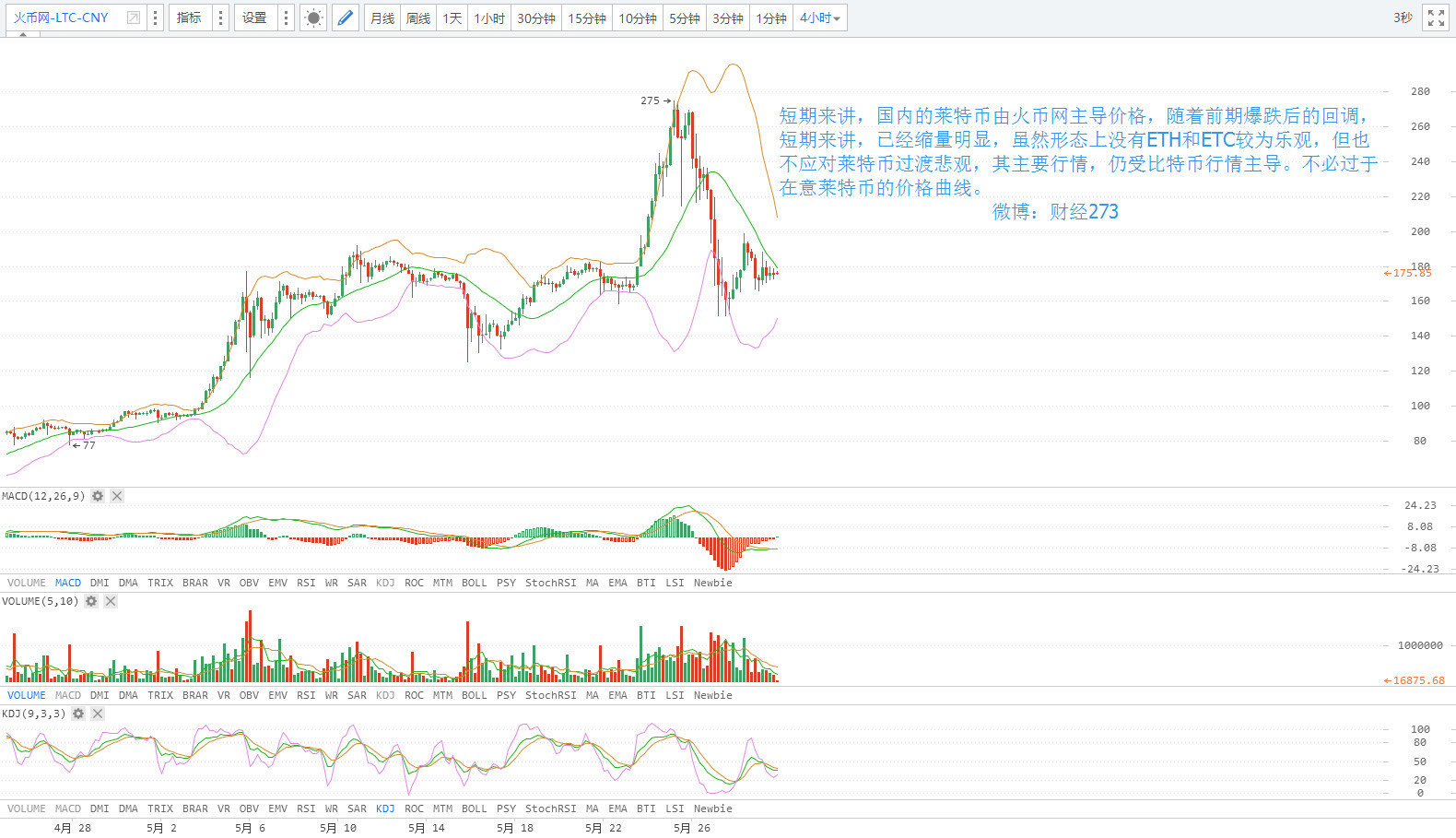Switch to the 15分钟 timeframe
This screenshot has width=1456, height=838.
click(586, 18)
